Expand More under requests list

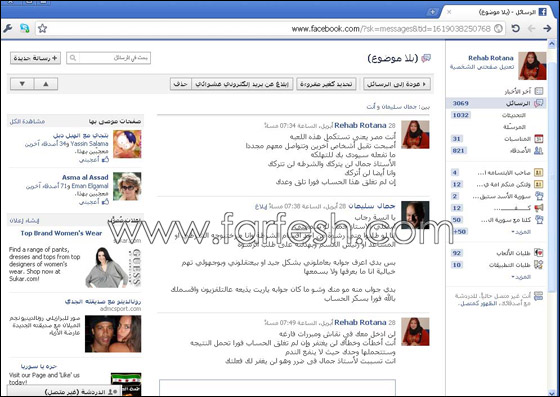[521, 277]
